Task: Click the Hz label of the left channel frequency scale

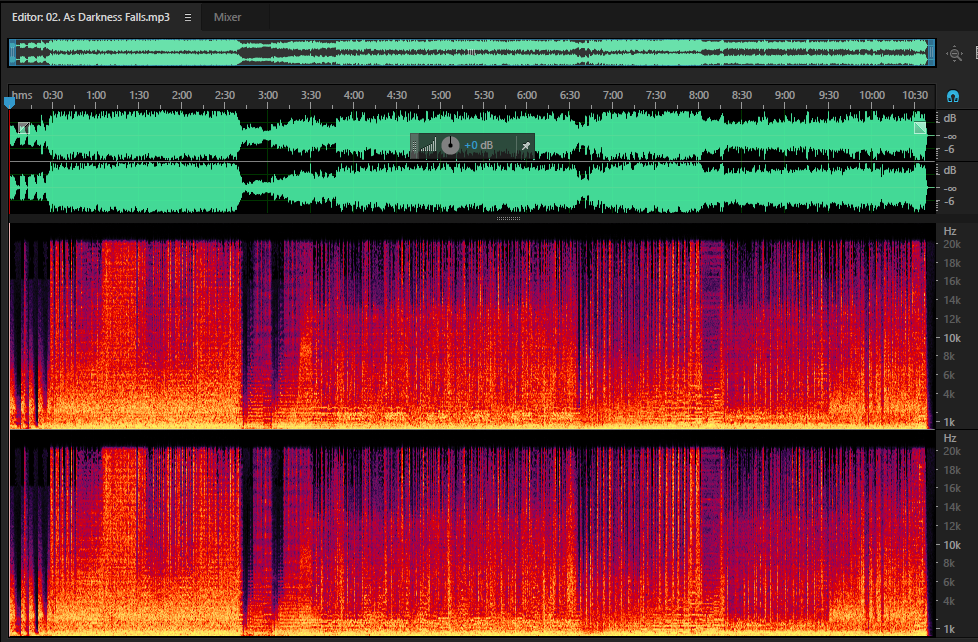Action: [x=950, y=231]
